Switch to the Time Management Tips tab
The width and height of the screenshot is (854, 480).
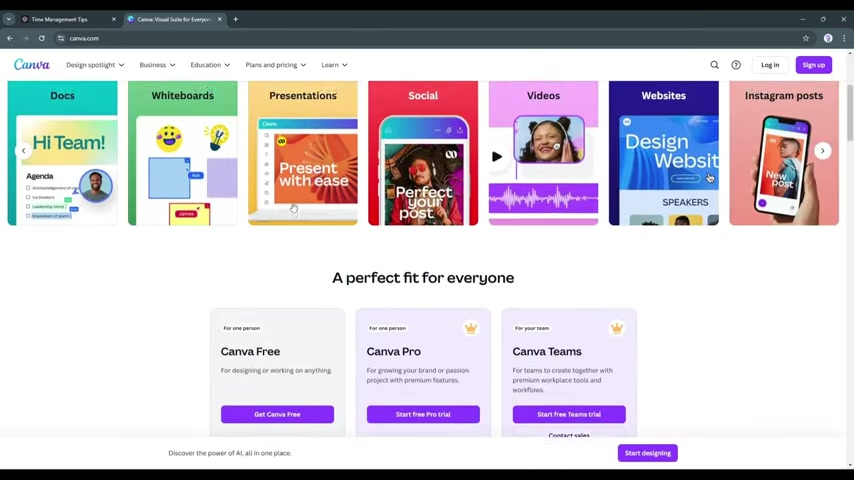pyautogui.click(x=67, y=19)
